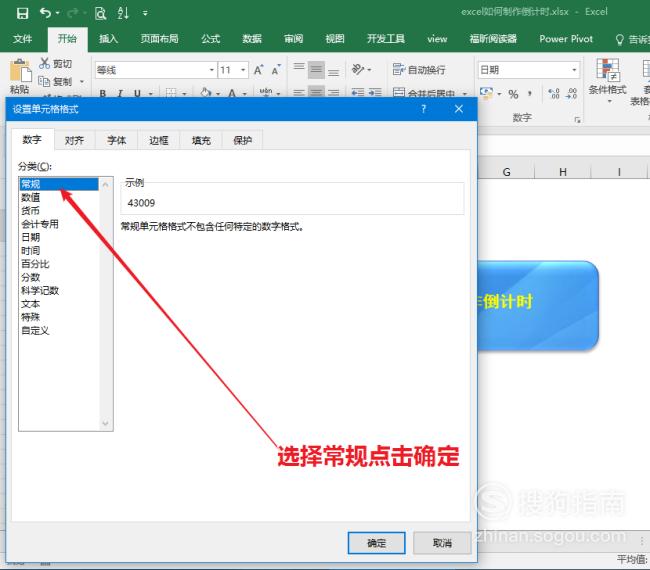Select 分数 in category list
Image resolution: width=650 pixels, height=570 pixels.
tap(59, 277)
